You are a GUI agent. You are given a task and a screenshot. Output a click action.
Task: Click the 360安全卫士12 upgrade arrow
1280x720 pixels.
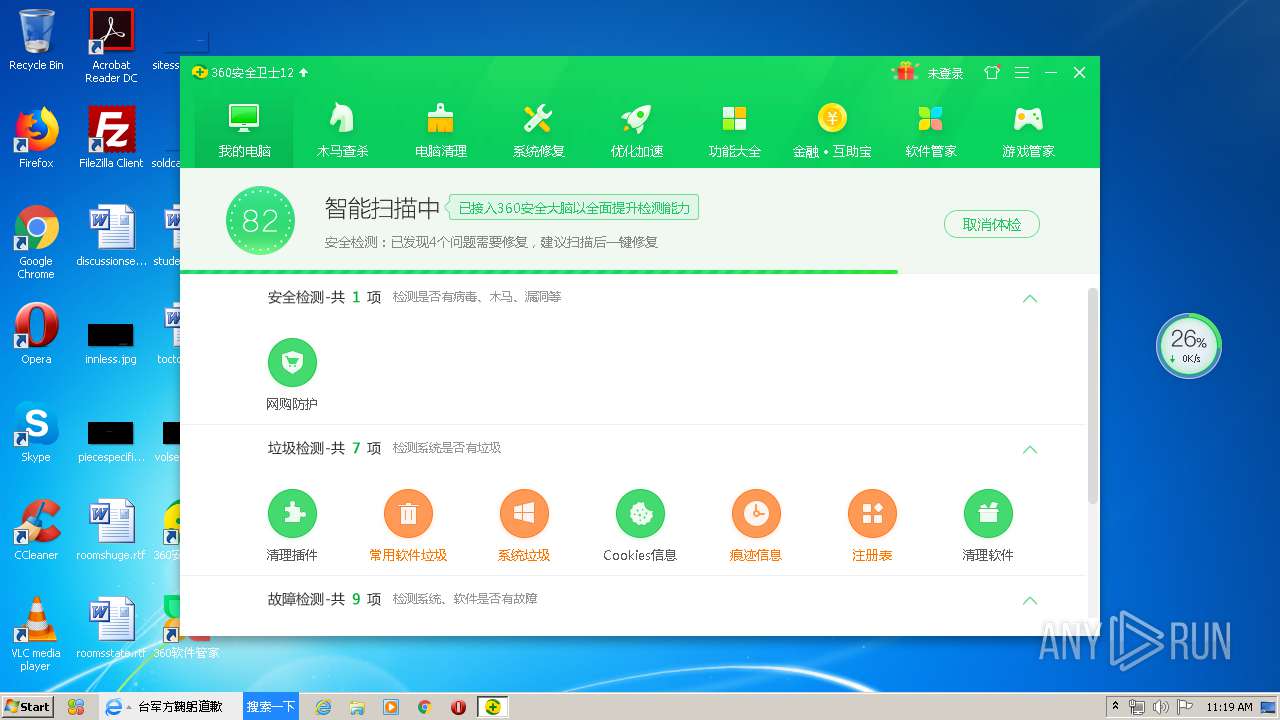[x=304, y=72]
